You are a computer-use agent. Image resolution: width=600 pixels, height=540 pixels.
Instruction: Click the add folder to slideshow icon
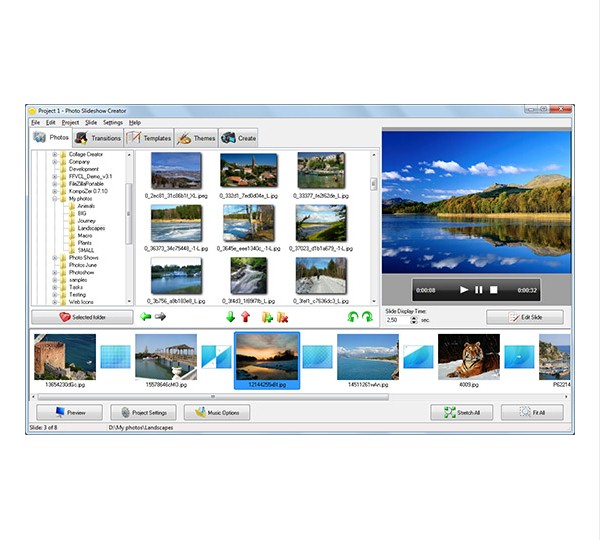[266, 317]
